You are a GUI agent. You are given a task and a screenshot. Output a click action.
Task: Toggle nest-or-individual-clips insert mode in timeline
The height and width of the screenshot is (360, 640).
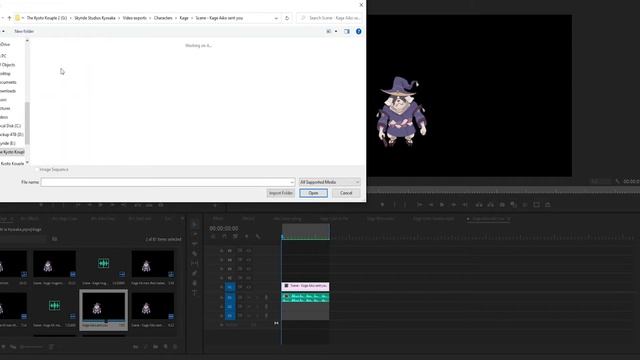[213, 236]
